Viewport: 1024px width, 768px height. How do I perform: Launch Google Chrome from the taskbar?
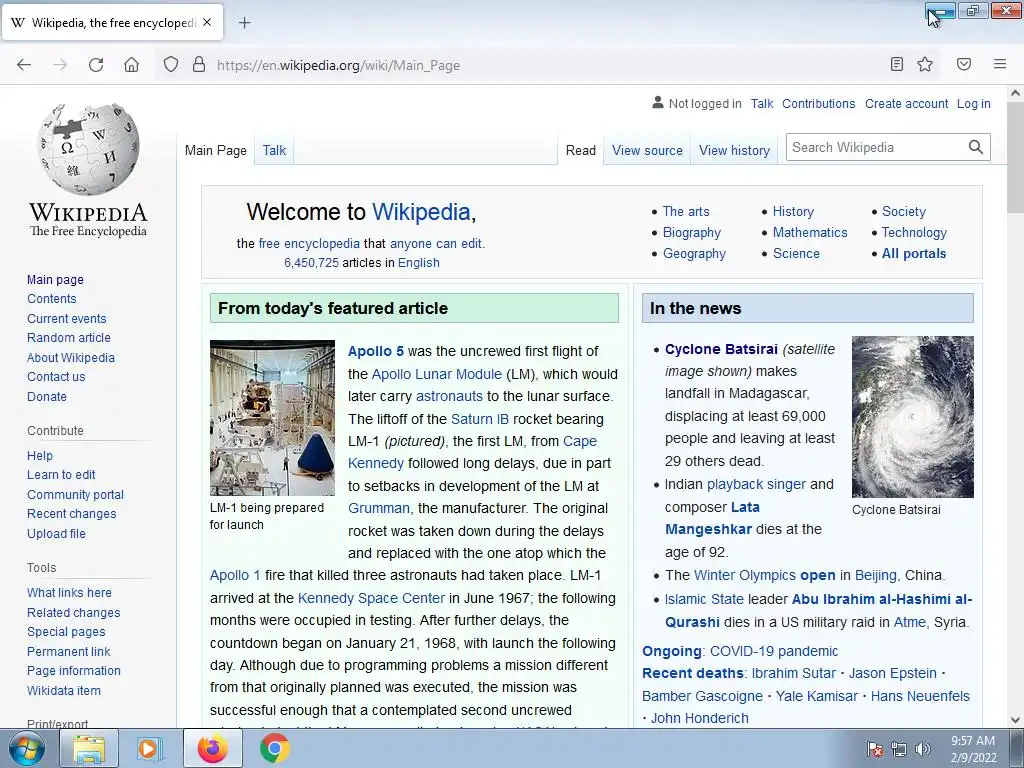[274, 748]
